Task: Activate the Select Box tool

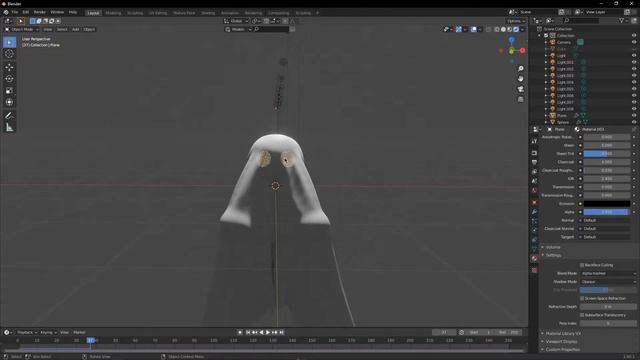Action: point(9,42)
